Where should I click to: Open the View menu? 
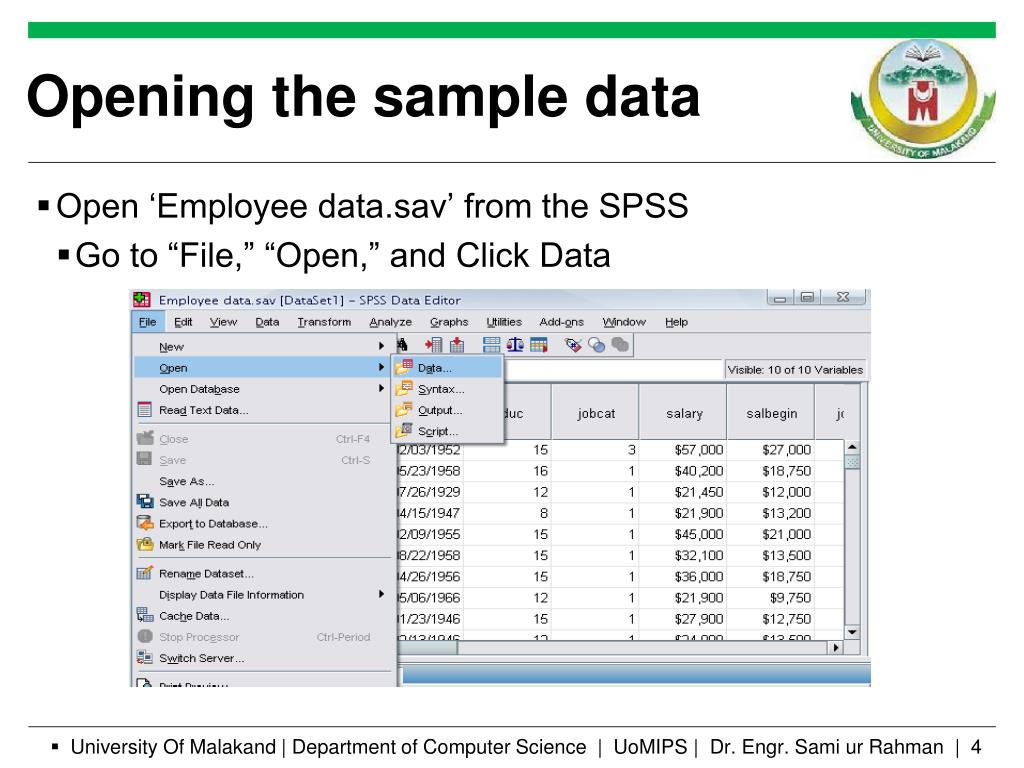[x=223, y=322]
